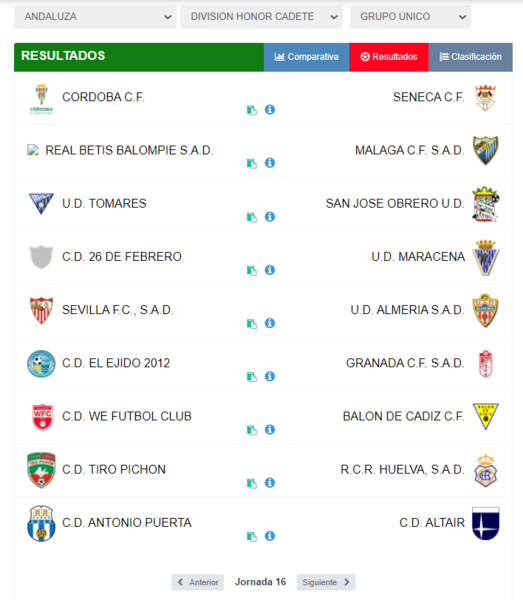Open the DIVISION HONOR CADETE dropdown
Image resolution: width=523 pixels, height=600 pixels.
[x=261, y=17]
